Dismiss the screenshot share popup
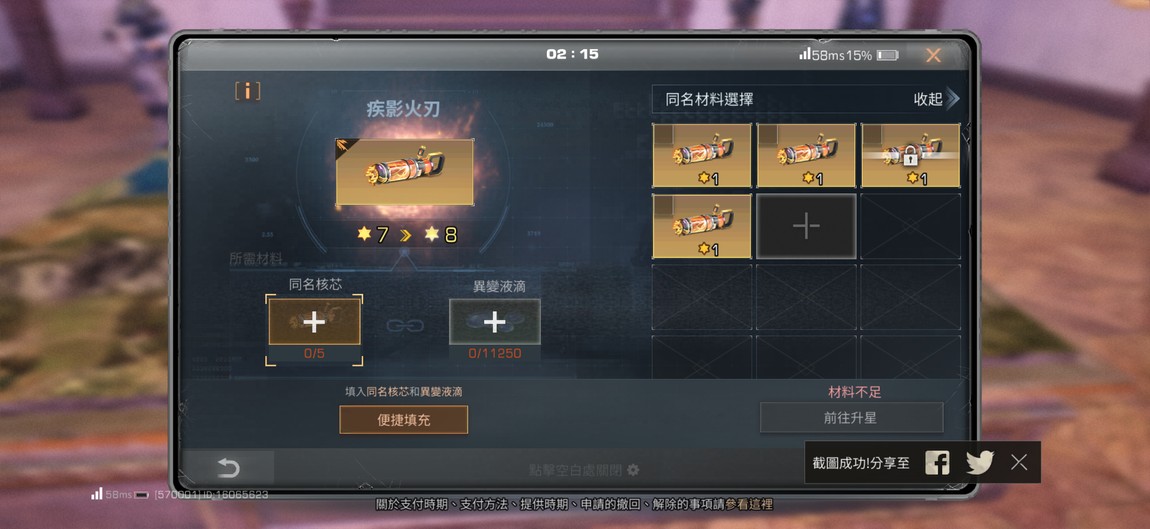The image size is (1150, 529). (x=1019, y=462)
